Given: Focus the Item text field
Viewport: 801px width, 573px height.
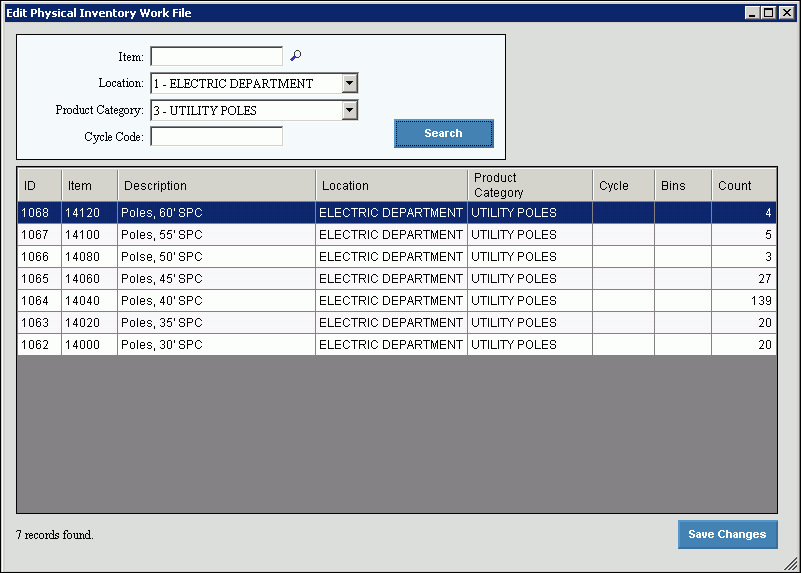Looking at the screenshot, I should click(216, 57).
